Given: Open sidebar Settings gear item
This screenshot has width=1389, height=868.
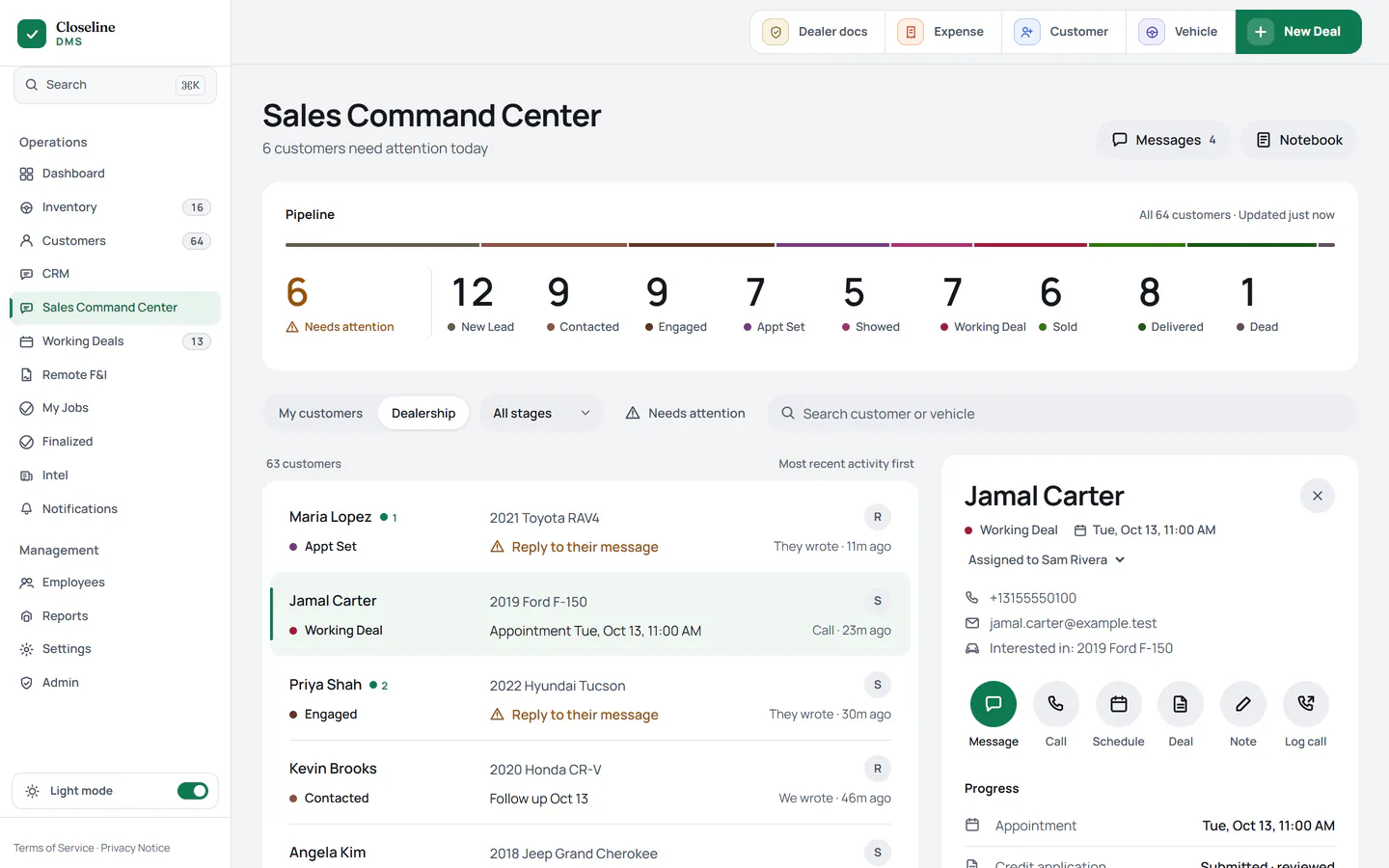Looking at the screenshot, I should tap(115, 649).
